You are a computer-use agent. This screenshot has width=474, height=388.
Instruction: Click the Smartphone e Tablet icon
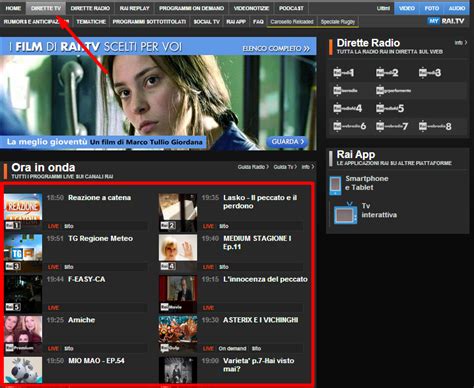tap(335, 185)
